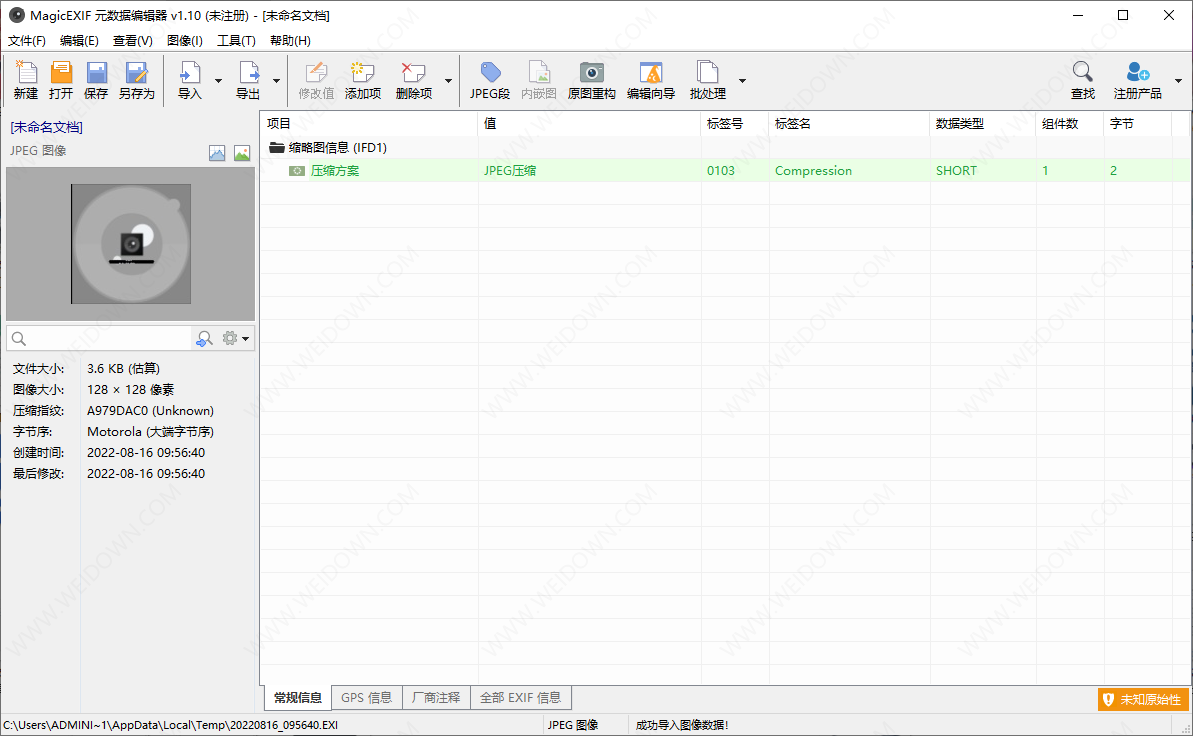Switch to the 厂商注释 tab

(436, 698)
